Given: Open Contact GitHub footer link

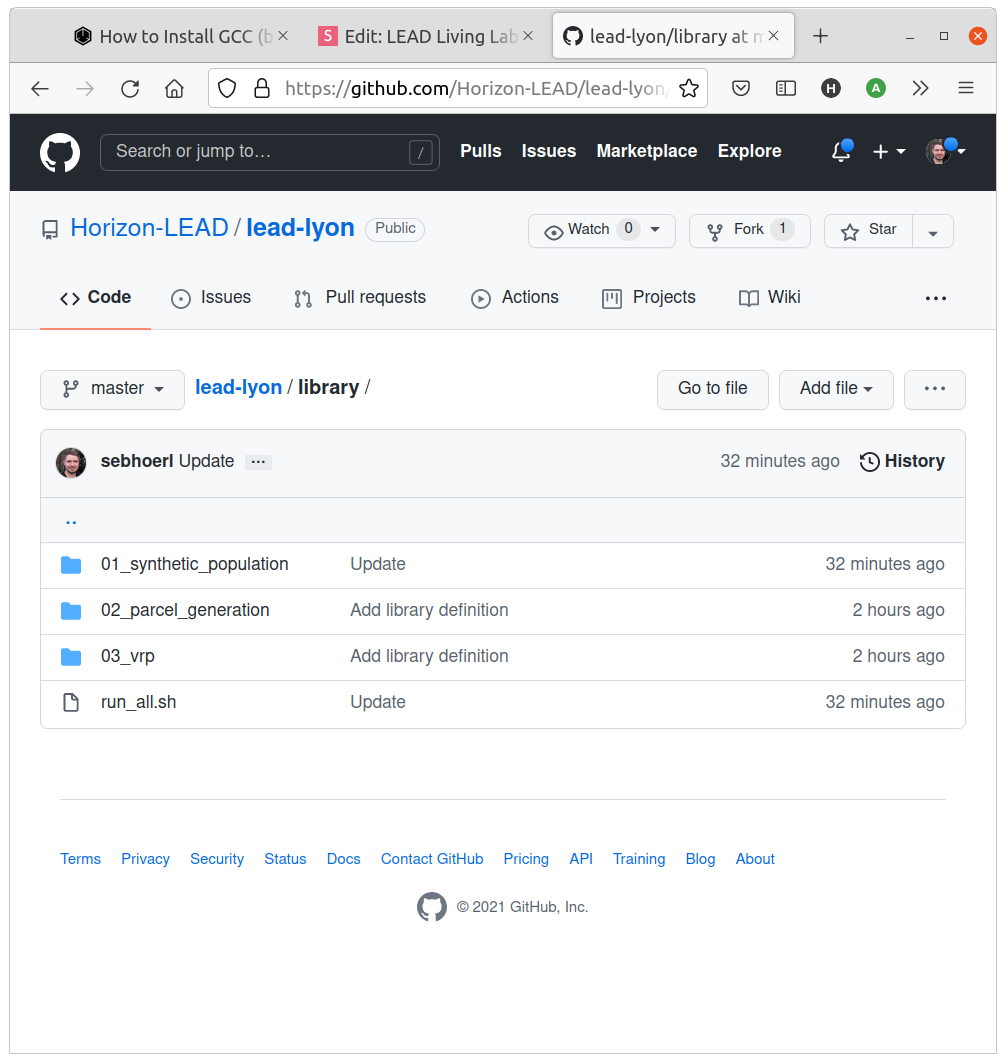Looking at the screenshot, I should (432, 860).
